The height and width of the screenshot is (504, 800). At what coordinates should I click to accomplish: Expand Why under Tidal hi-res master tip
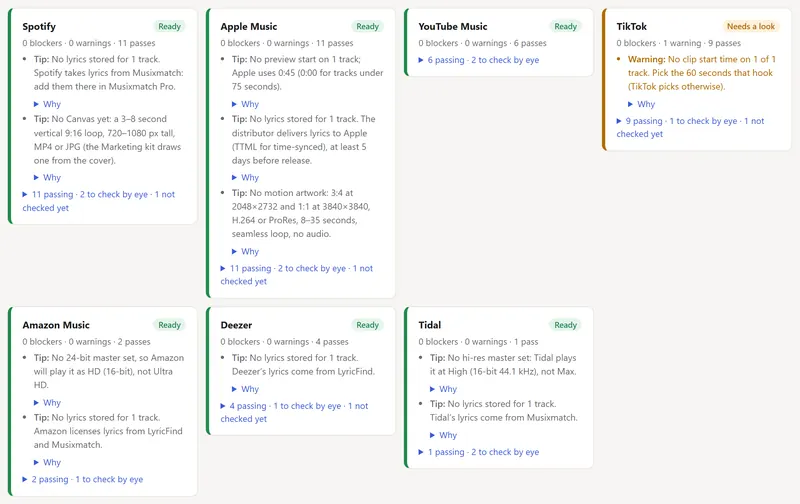coord(443,389)
